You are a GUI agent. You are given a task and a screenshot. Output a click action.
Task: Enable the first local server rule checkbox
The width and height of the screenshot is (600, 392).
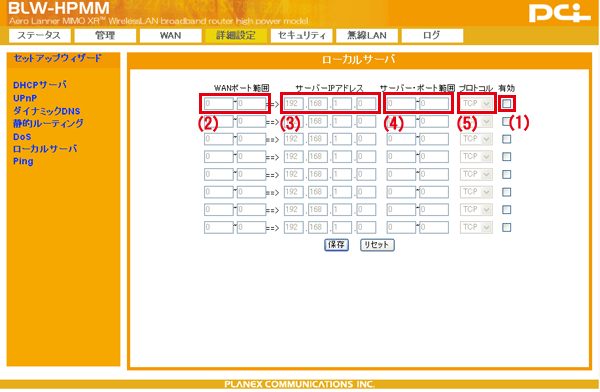[x=507, y=103]
